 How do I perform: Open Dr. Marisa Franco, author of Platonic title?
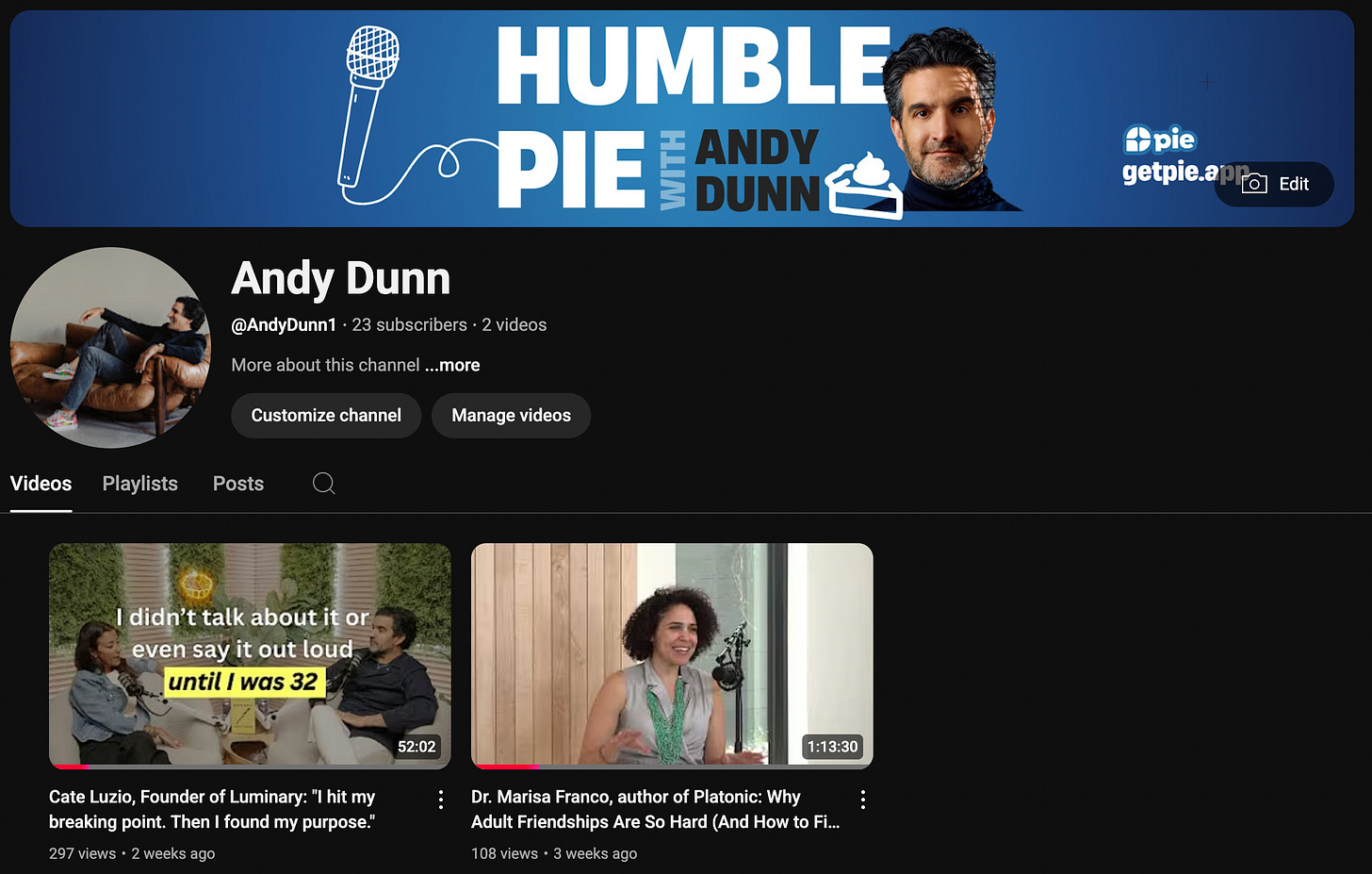click(655, 809)
